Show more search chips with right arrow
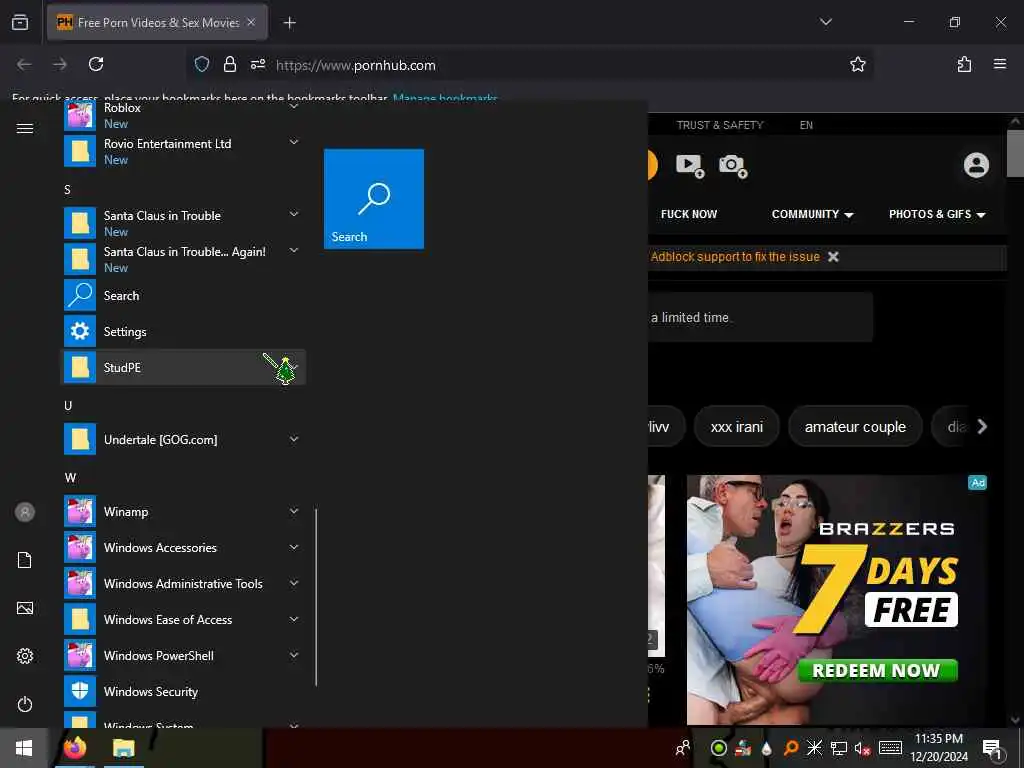Image resolution: width=1024 pixels, height=768 pixels. [982, 426]
